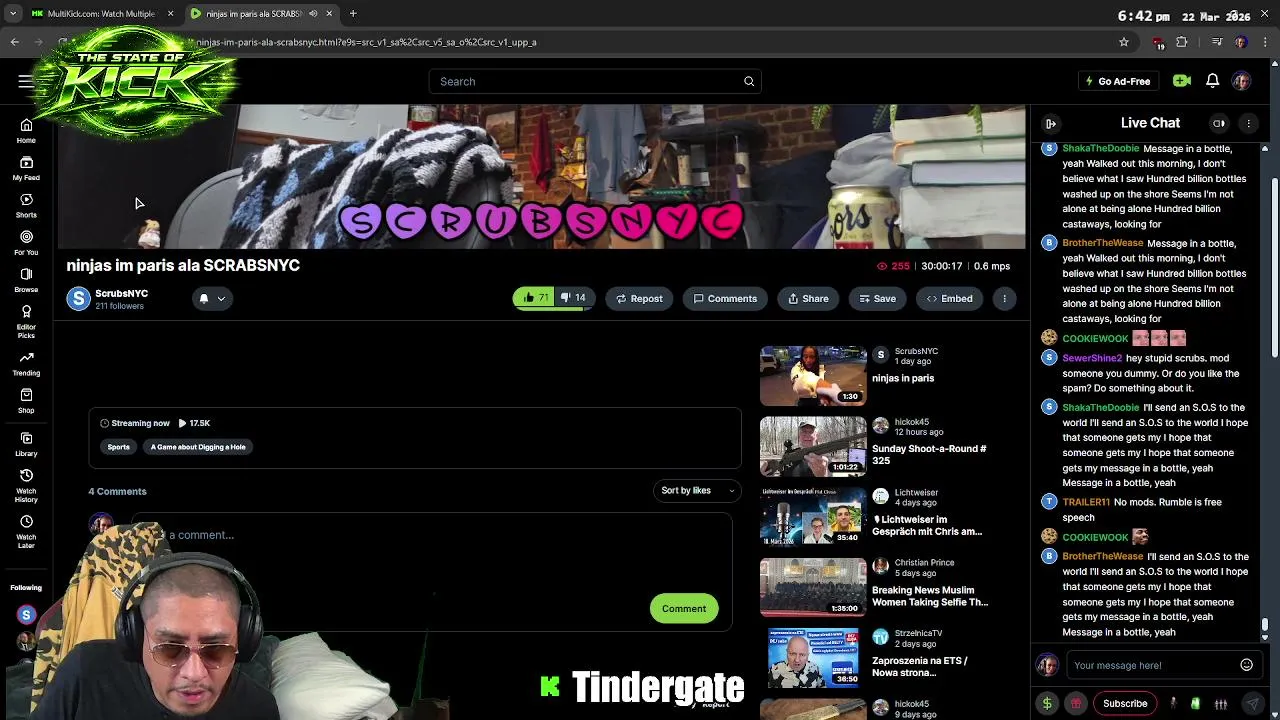Click A Game about Digging a Hole tag
This screenshot has width=1280, height=720.
[x=198, y=447]
